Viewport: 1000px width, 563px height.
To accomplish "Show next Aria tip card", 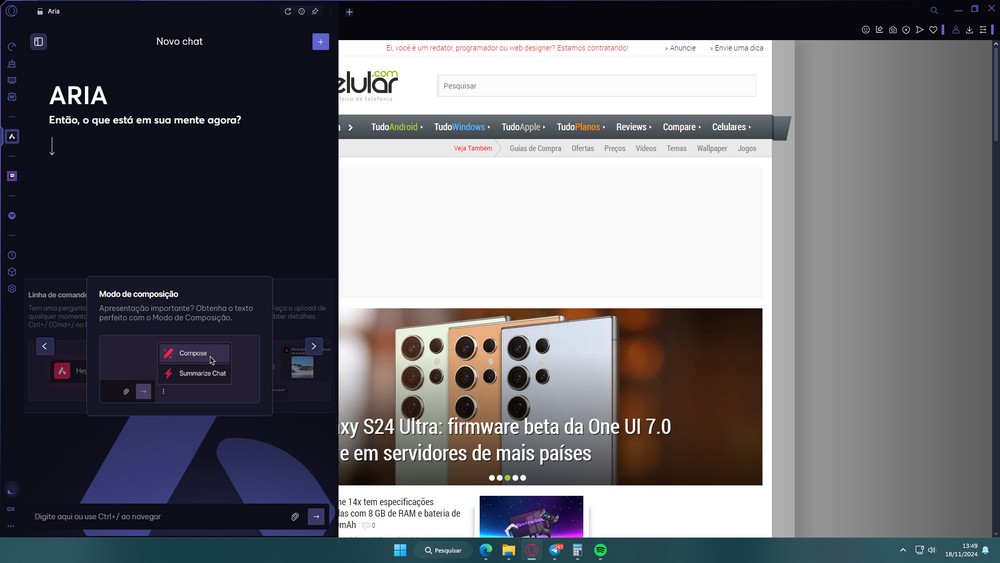I will click(x=314, y=346).
